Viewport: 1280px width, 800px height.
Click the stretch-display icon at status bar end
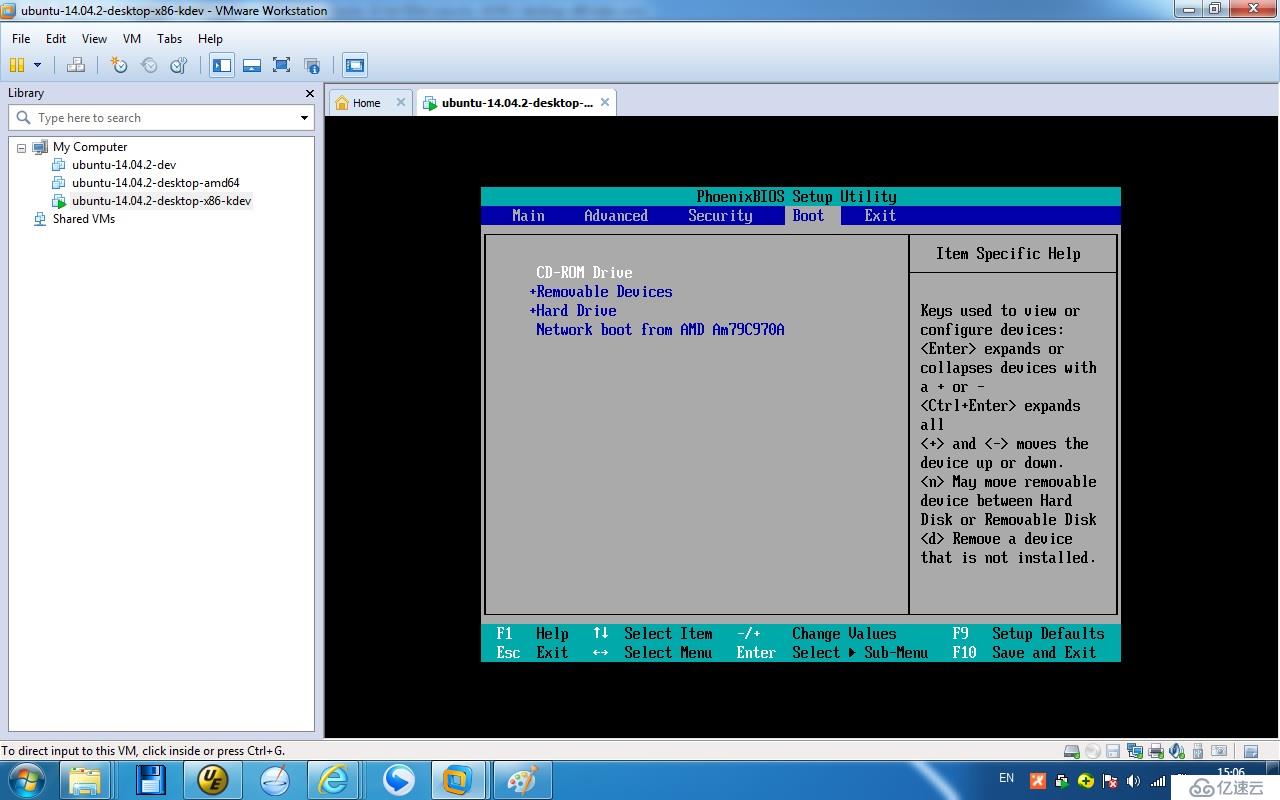click(1251, 751)
